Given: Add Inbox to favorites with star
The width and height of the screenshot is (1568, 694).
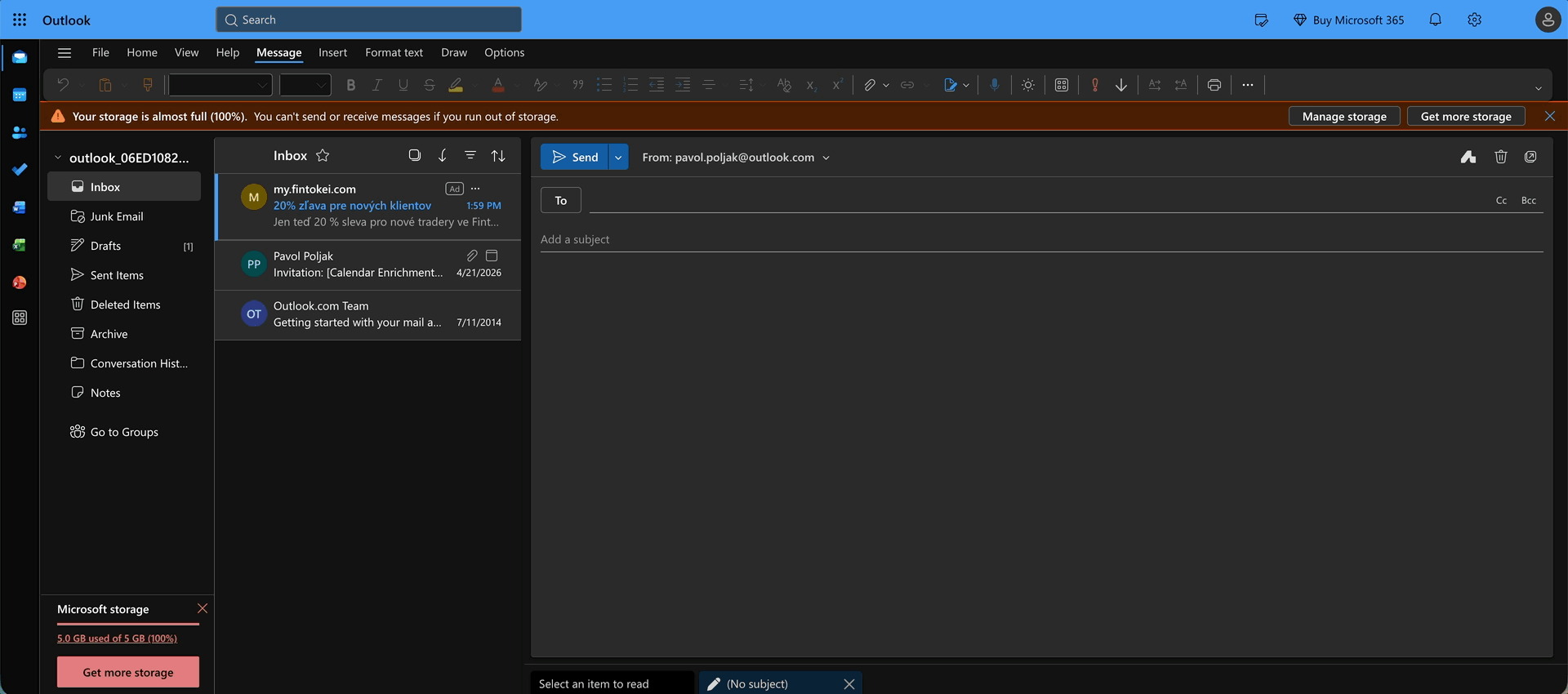Looking at the screenshot, I should click(323, 155).
